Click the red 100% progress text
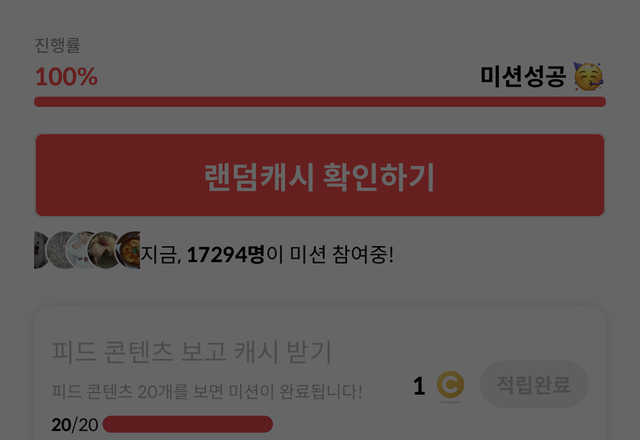 [67, 77]
